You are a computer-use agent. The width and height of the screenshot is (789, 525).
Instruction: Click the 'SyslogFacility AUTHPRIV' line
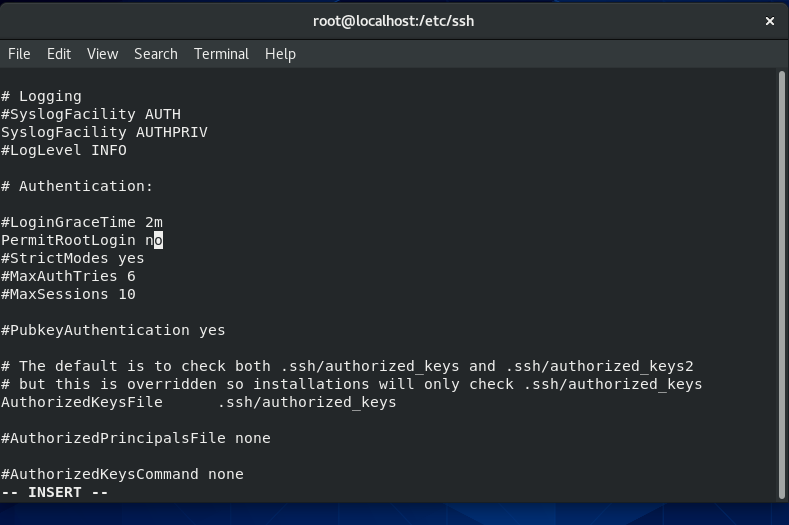click(104, 132)
